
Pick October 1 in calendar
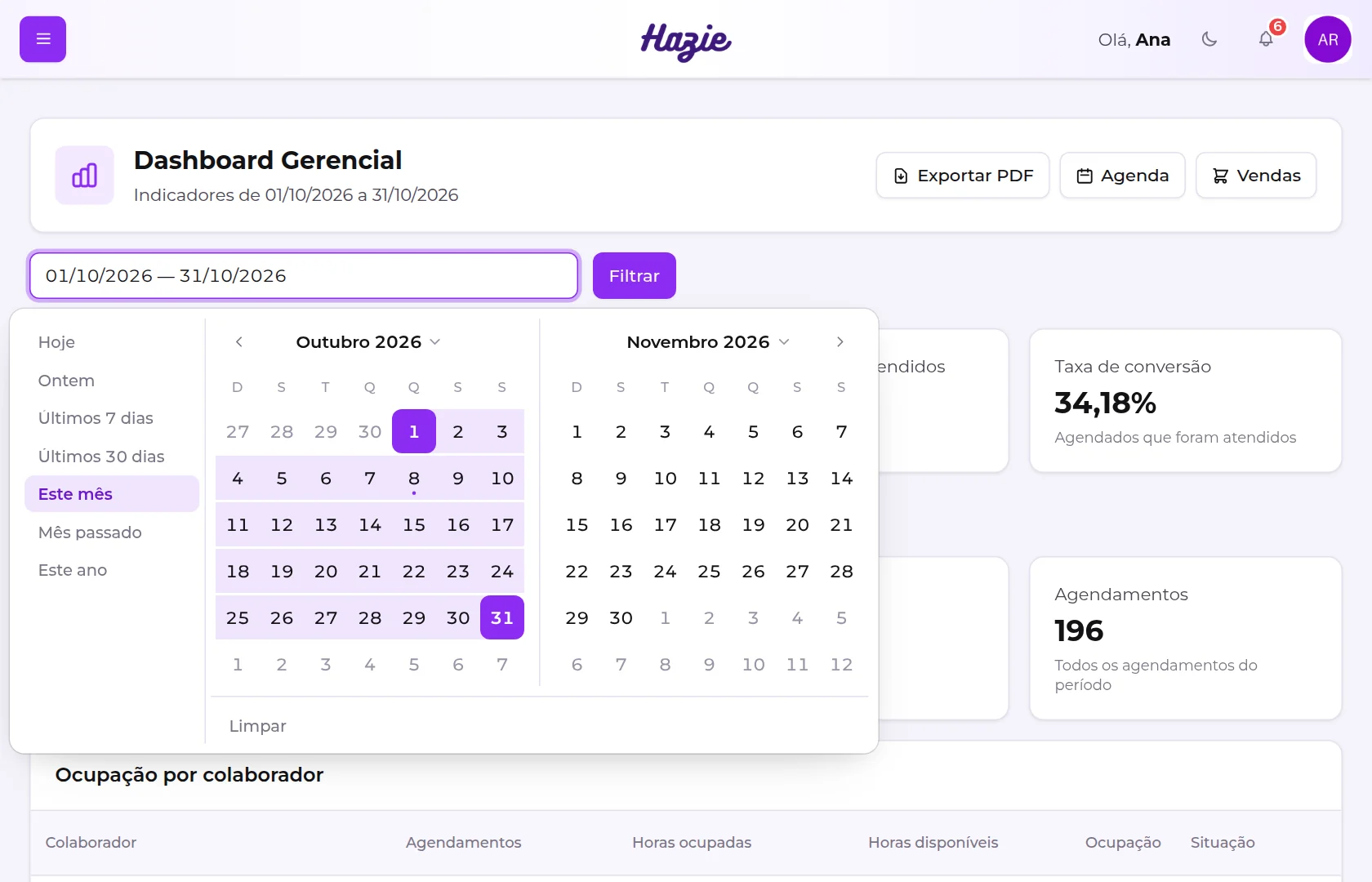tap(414, 431)
